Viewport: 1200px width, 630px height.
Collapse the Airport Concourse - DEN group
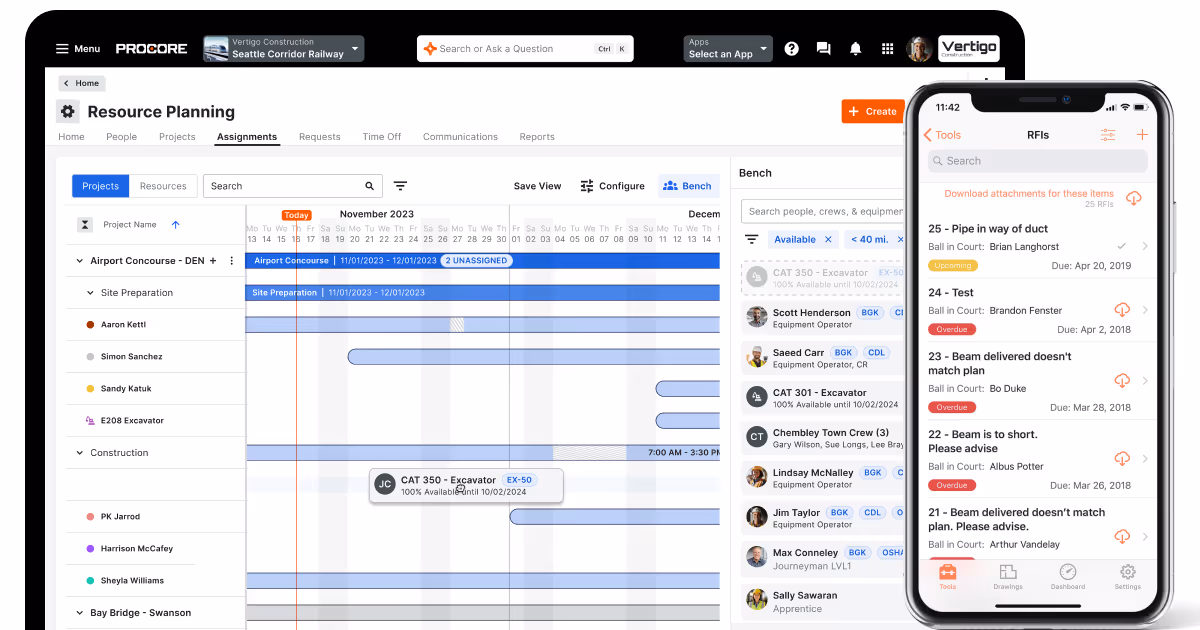[x=79, y=261]
